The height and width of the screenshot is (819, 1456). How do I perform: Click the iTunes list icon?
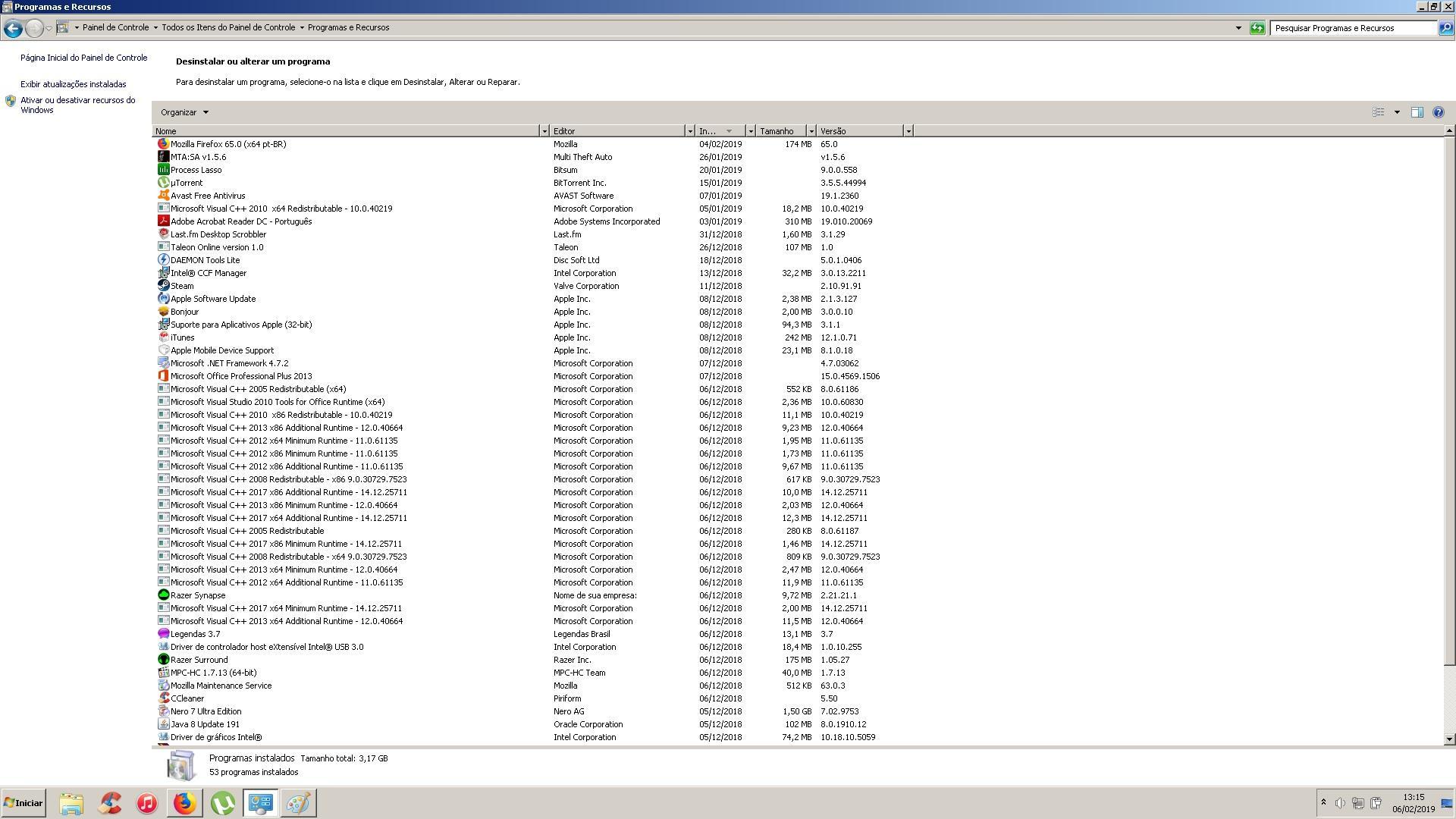[x=163, y=337]
